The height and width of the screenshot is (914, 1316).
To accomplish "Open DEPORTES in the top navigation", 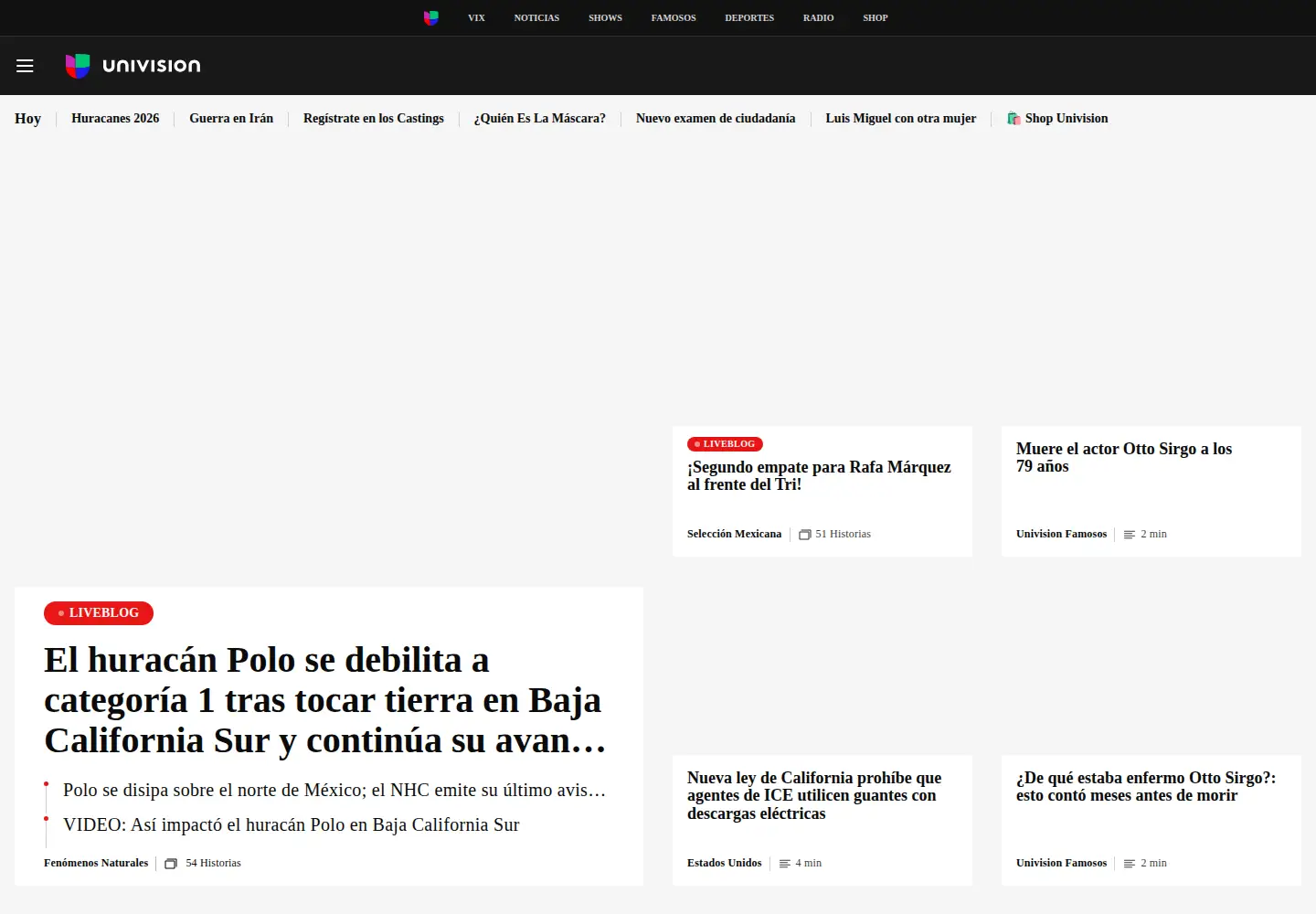I will pos(749,17).
